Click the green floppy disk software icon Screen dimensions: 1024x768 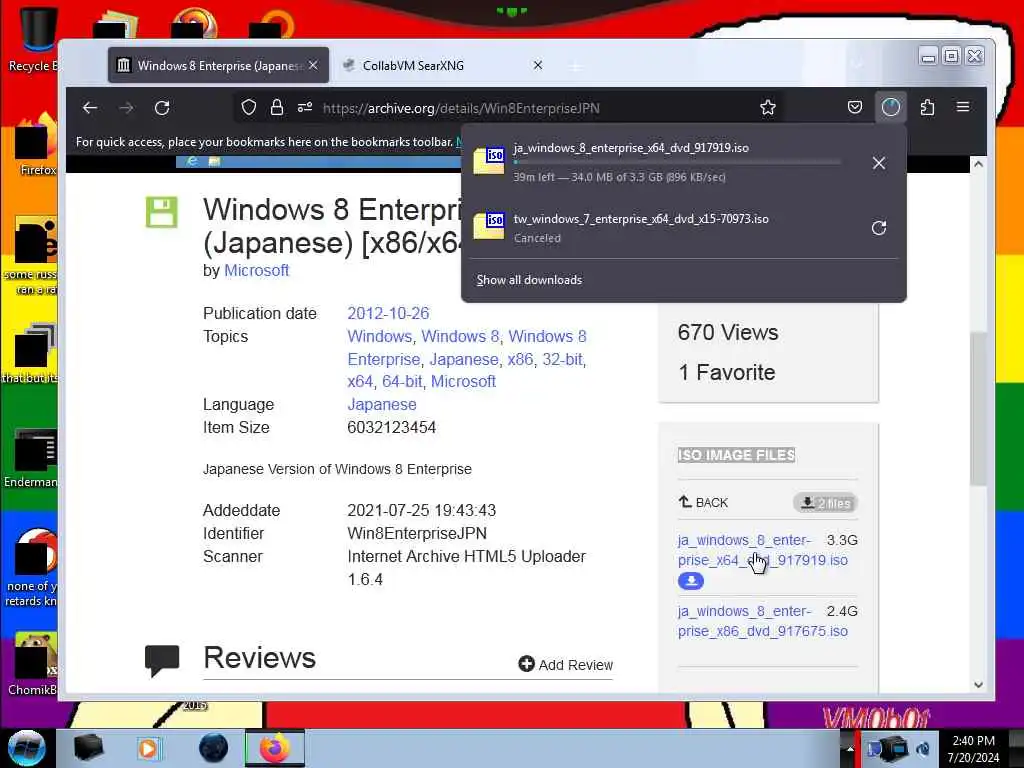pos(161,212)
